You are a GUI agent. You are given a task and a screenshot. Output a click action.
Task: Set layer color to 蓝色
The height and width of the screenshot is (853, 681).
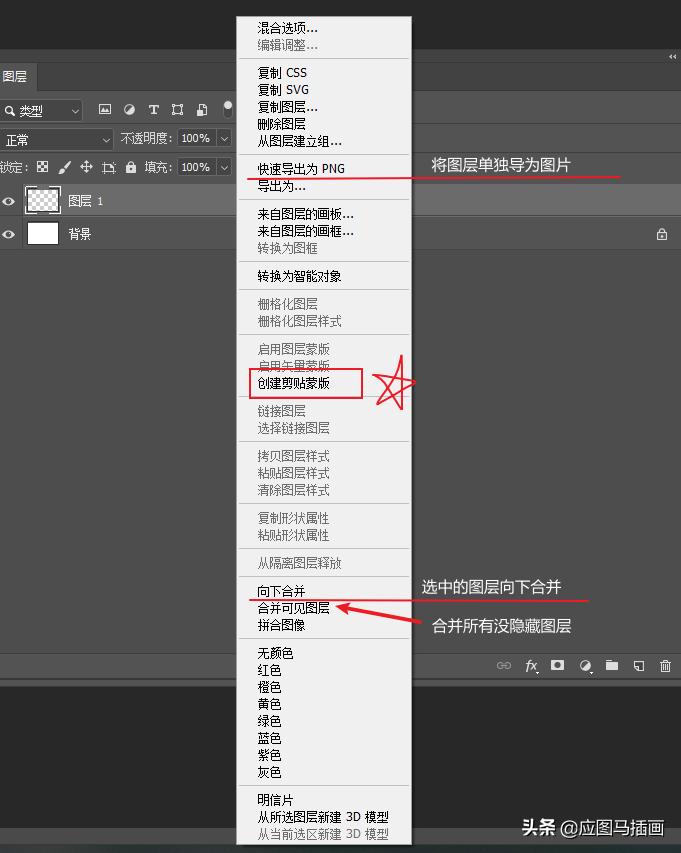(x=269, y=738)
